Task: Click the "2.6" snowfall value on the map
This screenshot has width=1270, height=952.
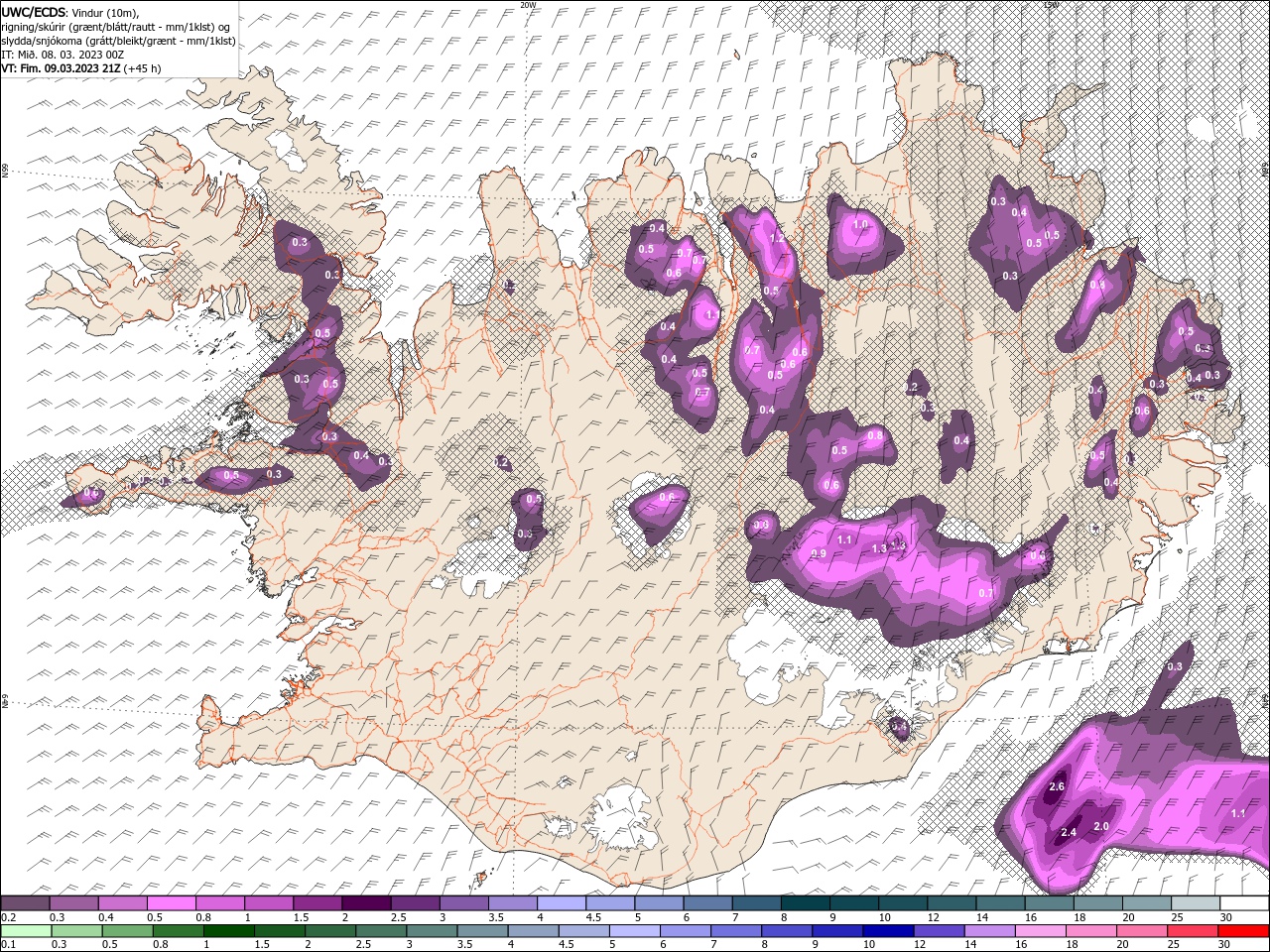Action: pos(1057,786)
